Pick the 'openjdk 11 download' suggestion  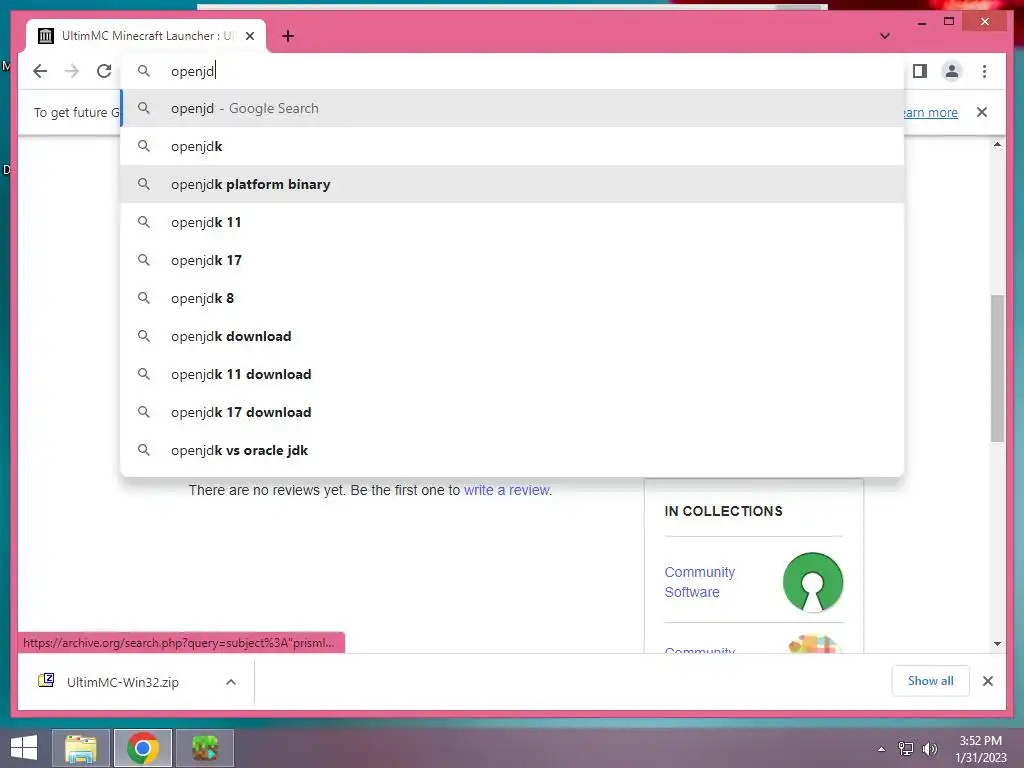[513, 374]
